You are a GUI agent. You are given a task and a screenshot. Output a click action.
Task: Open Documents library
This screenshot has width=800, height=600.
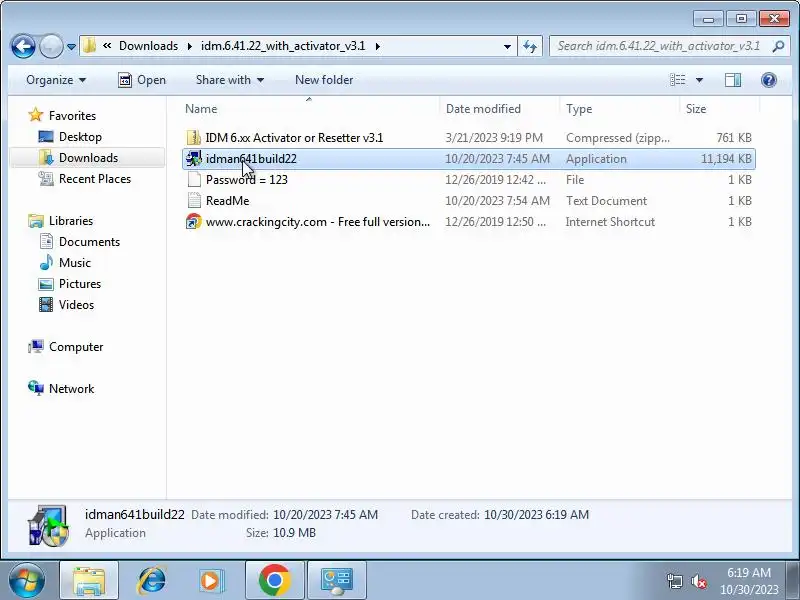[x=89, y=242]
